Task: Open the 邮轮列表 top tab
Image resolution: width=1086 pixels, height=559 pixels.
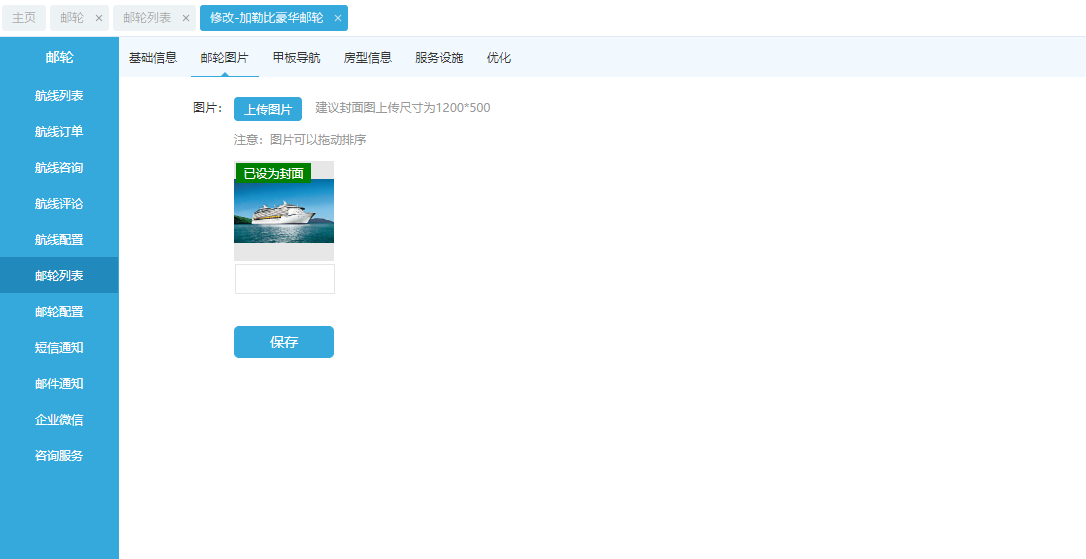Action: point(147,18)
